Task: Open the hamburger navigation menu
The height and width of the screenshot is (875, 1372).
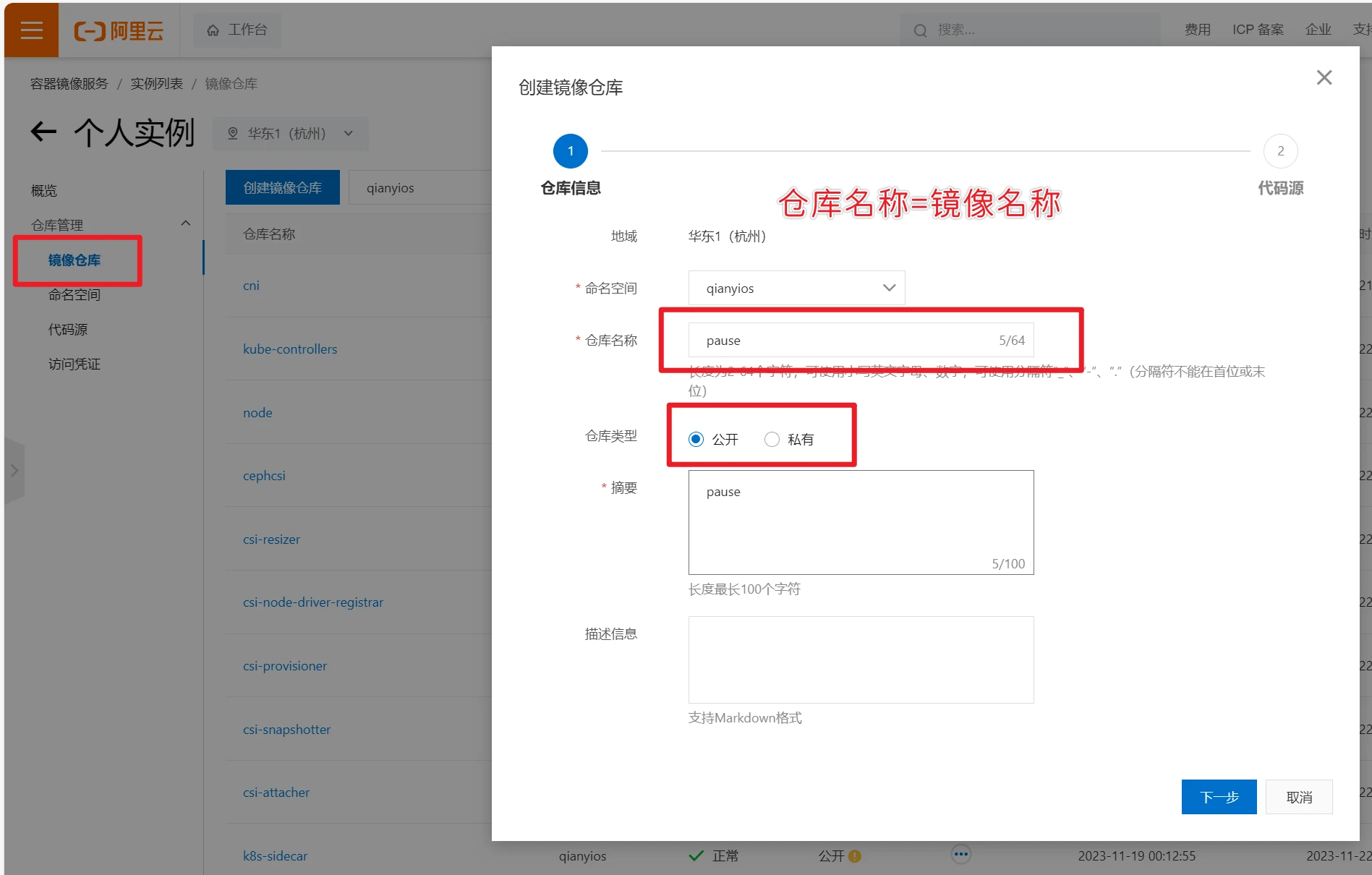Action: (x=31, y=30)
